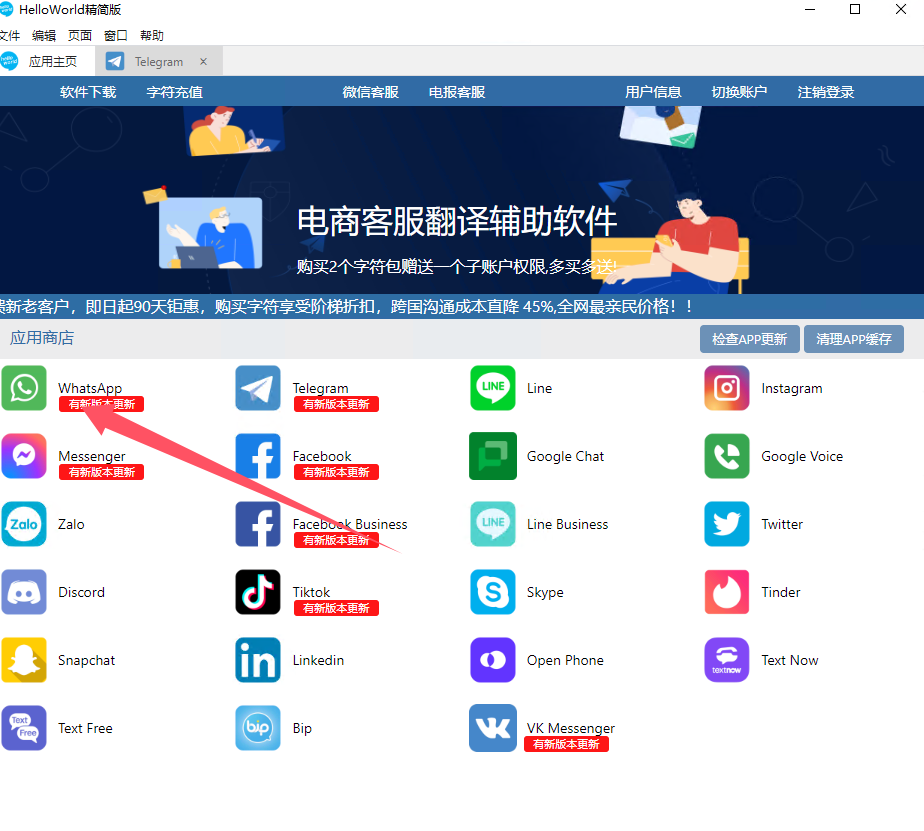Click Facebook's 有新版本更新 badge

coord(336,472)
